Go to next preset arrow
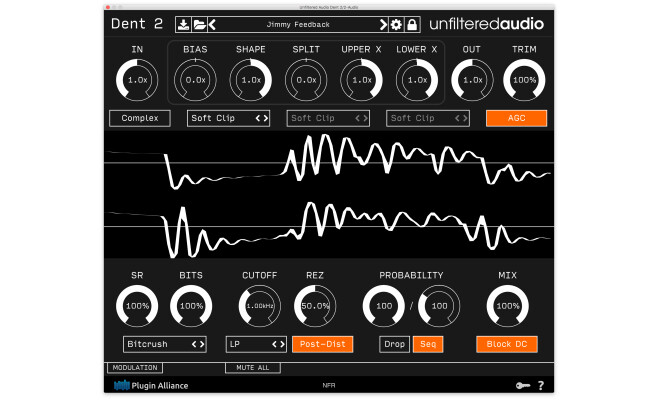 click(383, 25)
